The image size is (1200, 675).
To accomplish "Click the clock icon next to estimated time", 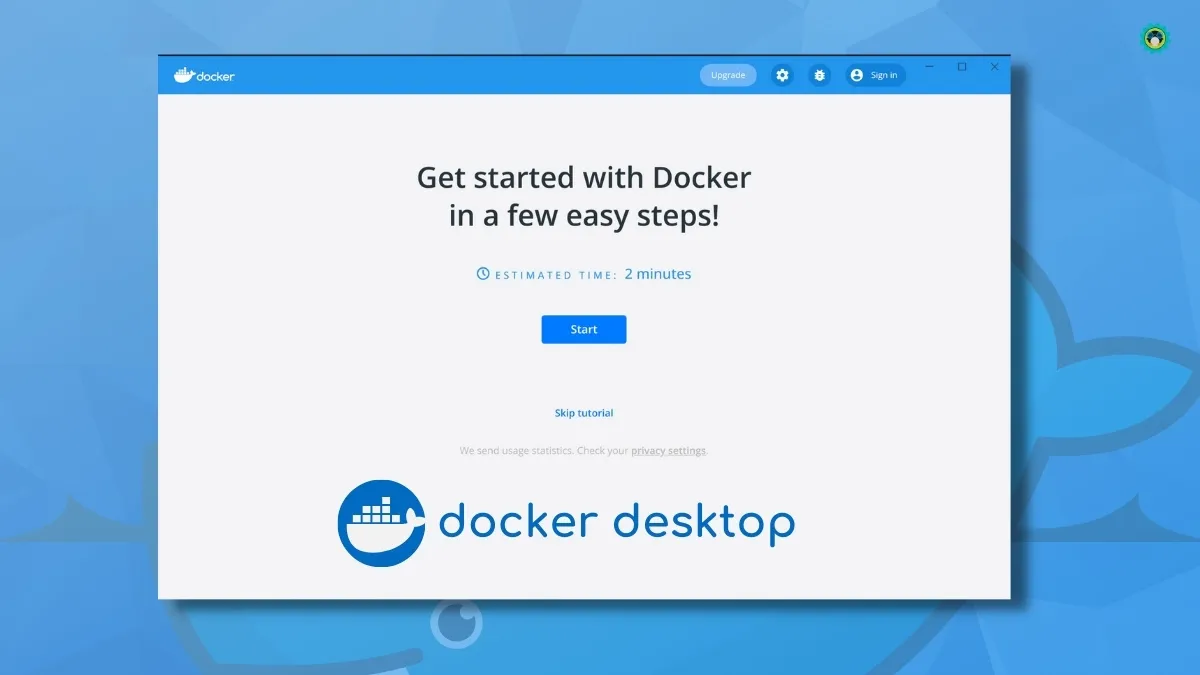I will point(483,273).
